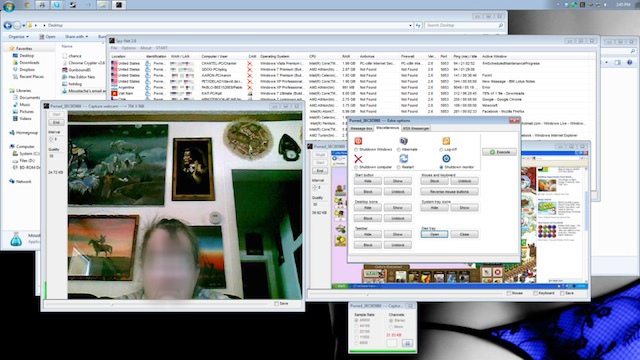Click the pause button in audio capture window
Viewport: 640px width, 360px height.
tap(407, 343)
